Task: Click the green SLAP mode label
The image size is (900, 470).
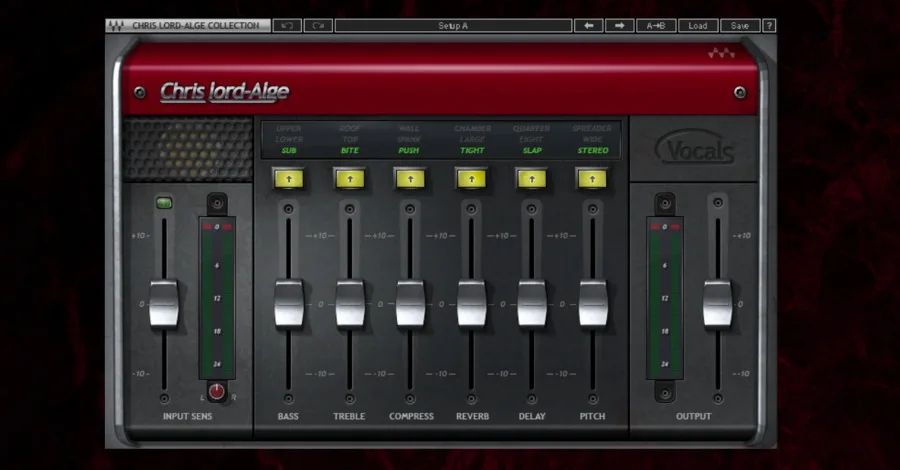Action: [532, 150]
